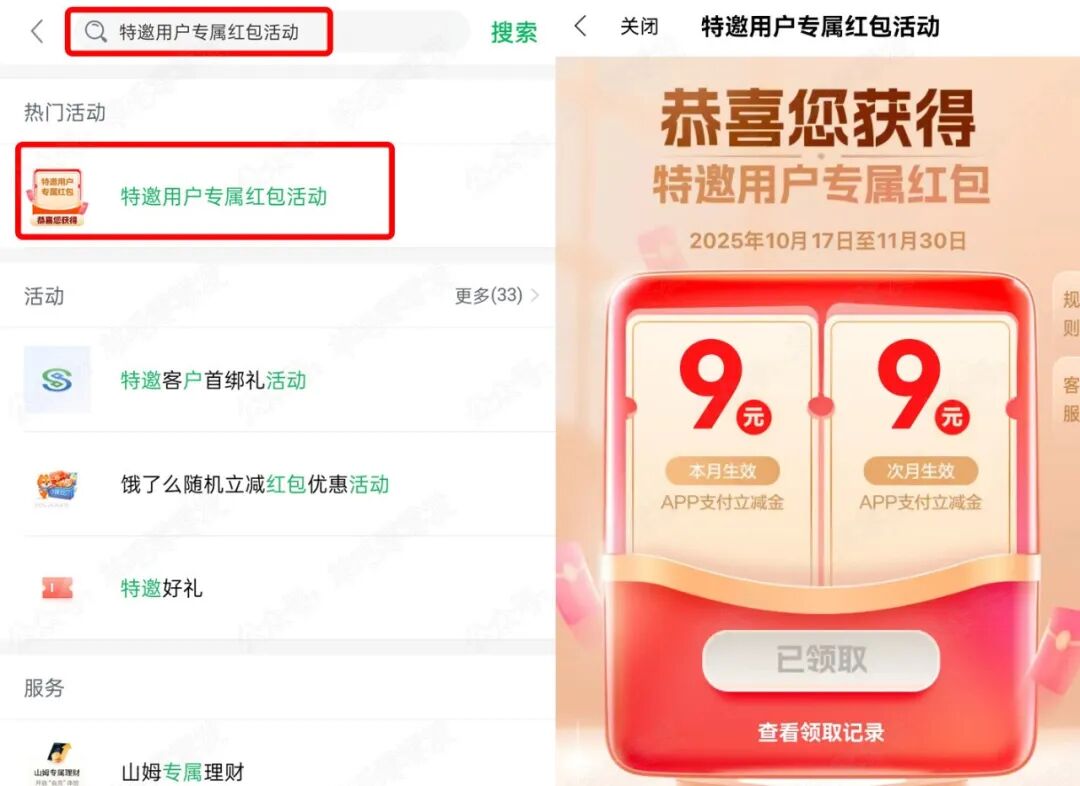
Task: Open the 客服 side tab
Action: pos(1068,400)
